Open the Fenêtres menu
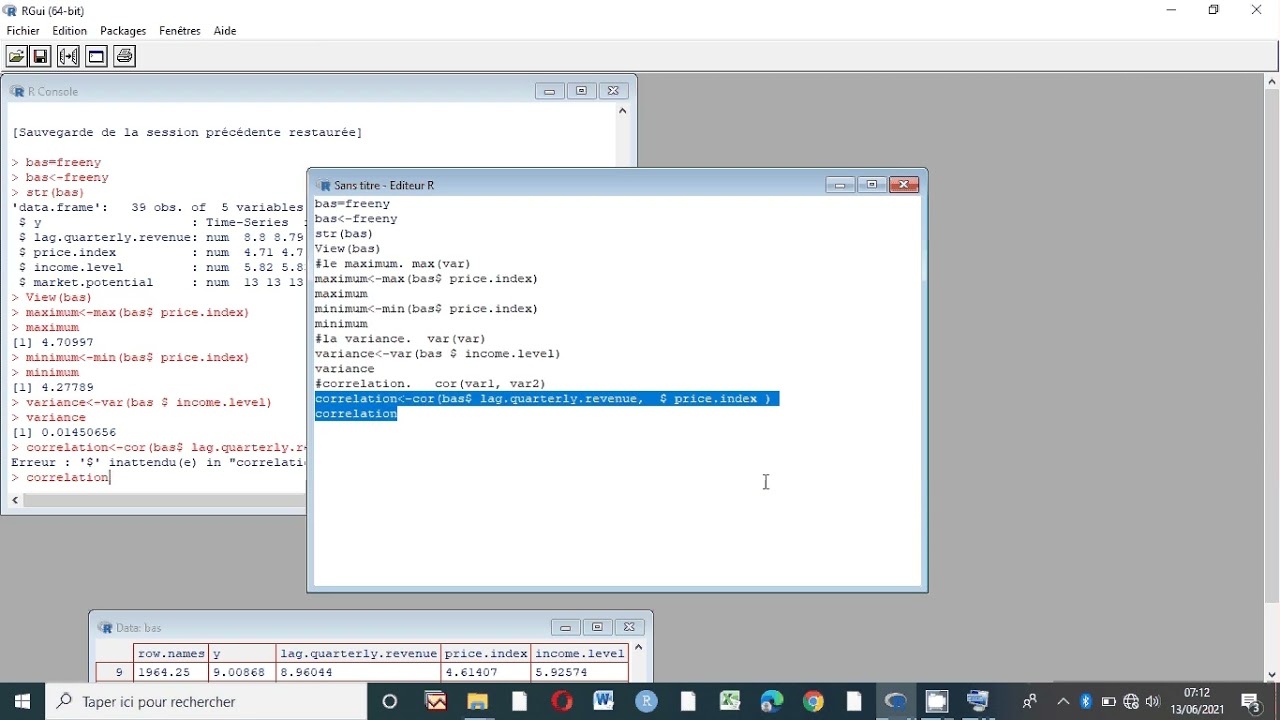Screen dimensions: 1280x720 [x=180, y=31]
